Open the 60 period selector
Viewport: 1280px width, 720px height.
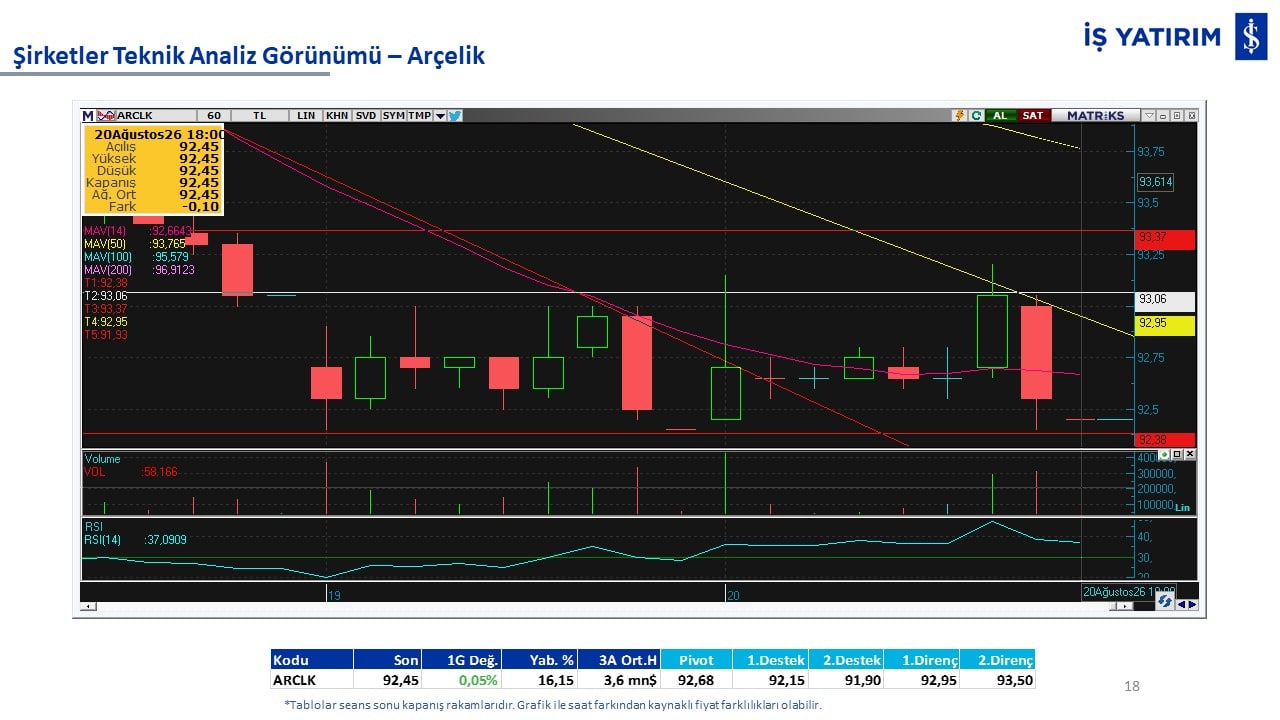pyautogui.click(x=214, y=116)
